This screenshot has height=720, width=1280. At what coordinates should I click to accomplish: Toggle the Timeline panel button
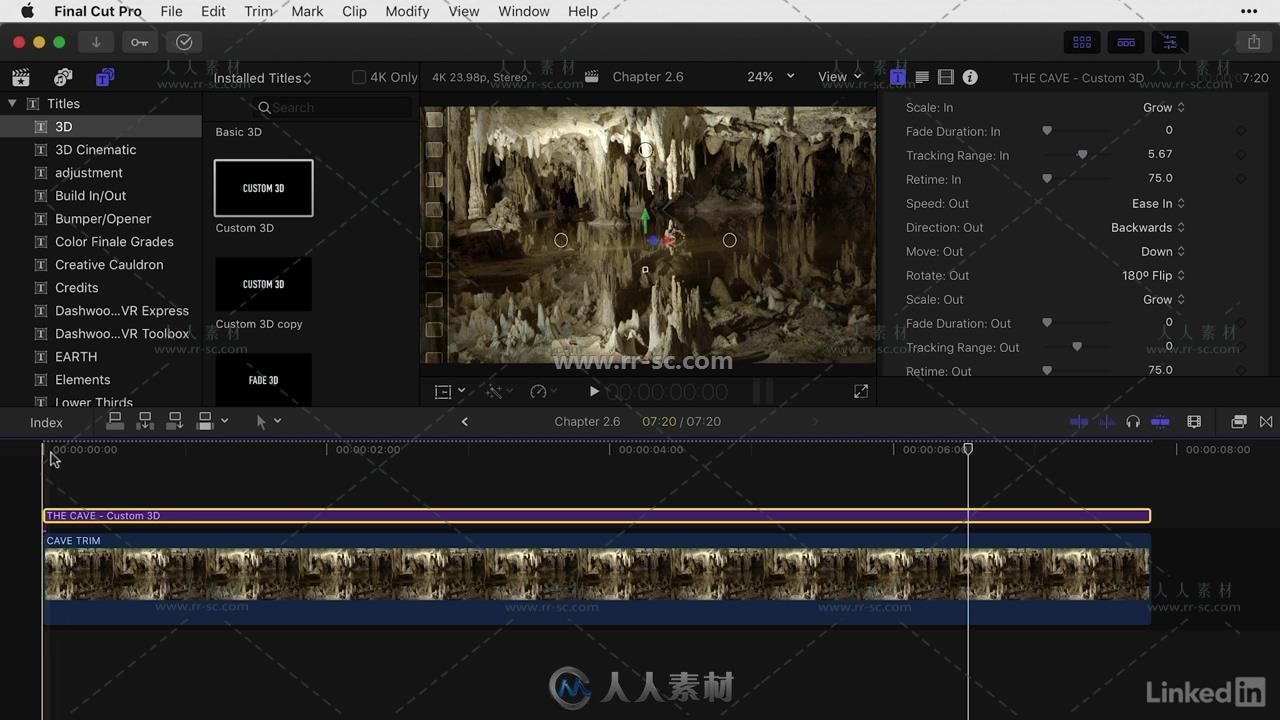coord(1126,42)
